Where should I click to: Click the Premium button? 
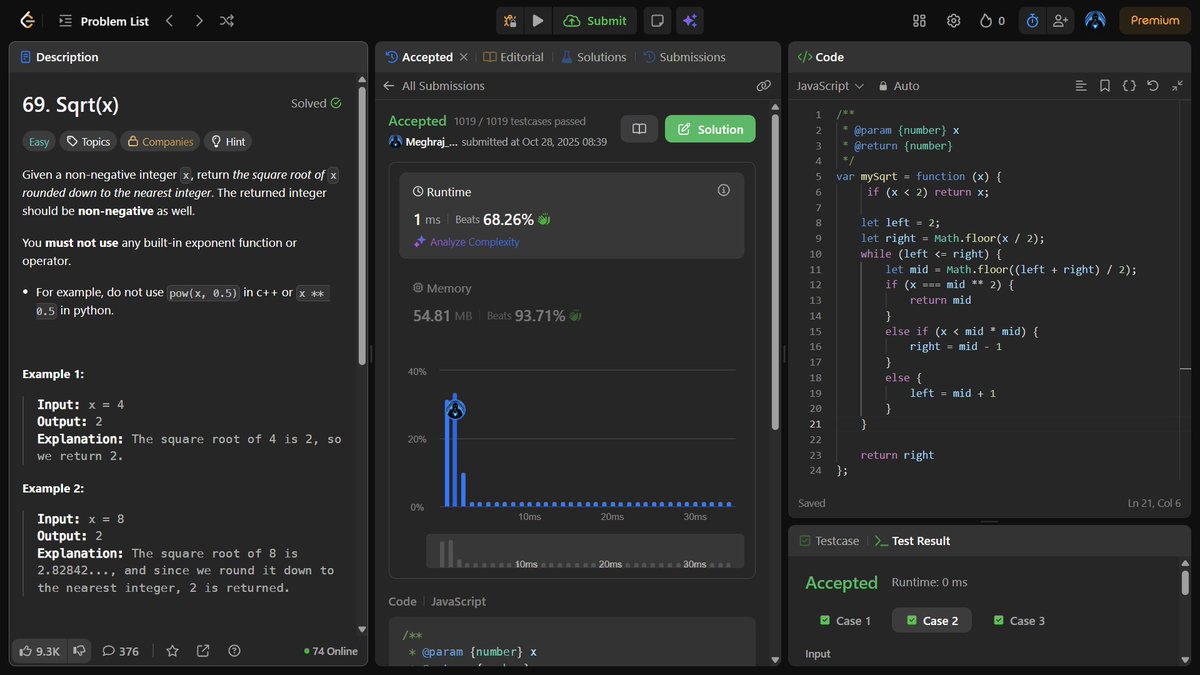[1155, 20]
